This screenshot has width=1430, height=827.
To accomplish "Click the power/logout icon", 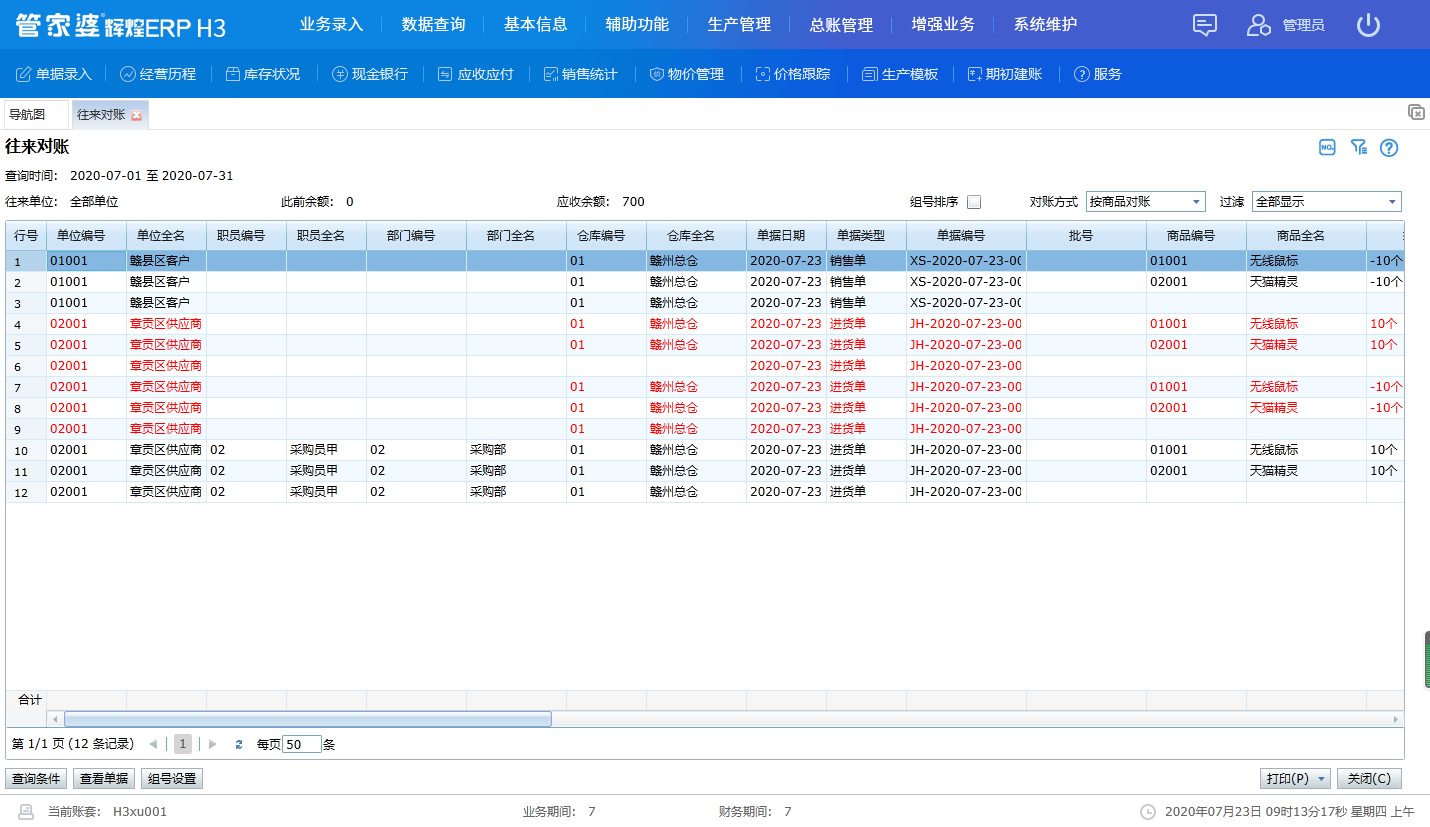I will pos(1368,25).
